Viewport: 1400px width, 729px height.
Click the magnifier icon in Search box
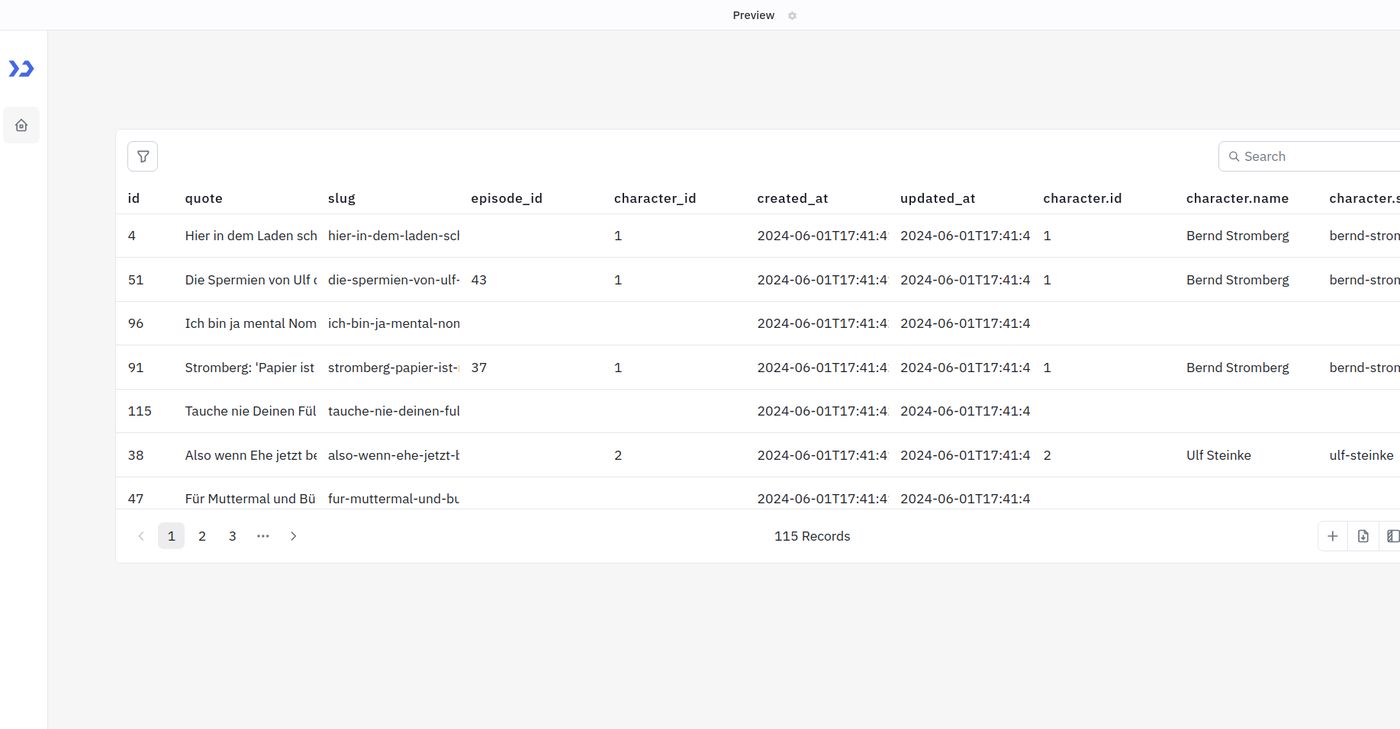tap(1234, 156)
